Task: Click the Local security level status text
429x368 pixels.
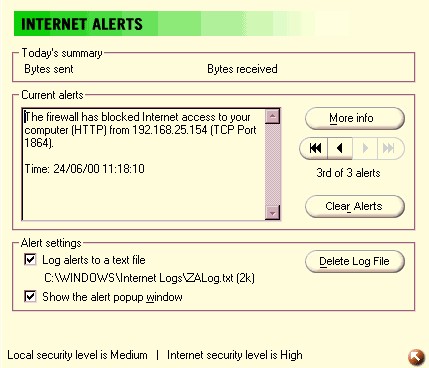Action: 77,355
